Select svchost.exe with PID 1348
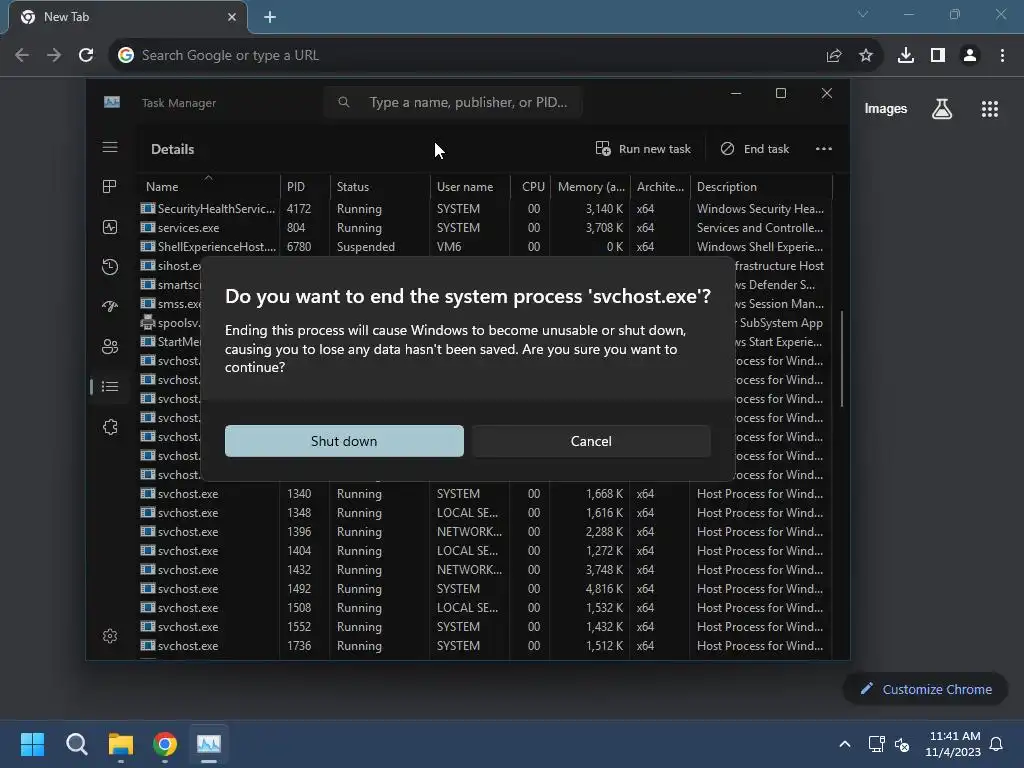The height and width of the screenshot is (768, 1024). coord(485,513)
